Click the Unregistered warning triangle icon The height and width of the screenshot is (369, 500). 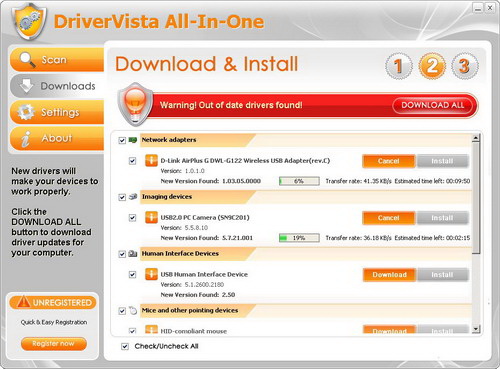click(x=23, y=301)
